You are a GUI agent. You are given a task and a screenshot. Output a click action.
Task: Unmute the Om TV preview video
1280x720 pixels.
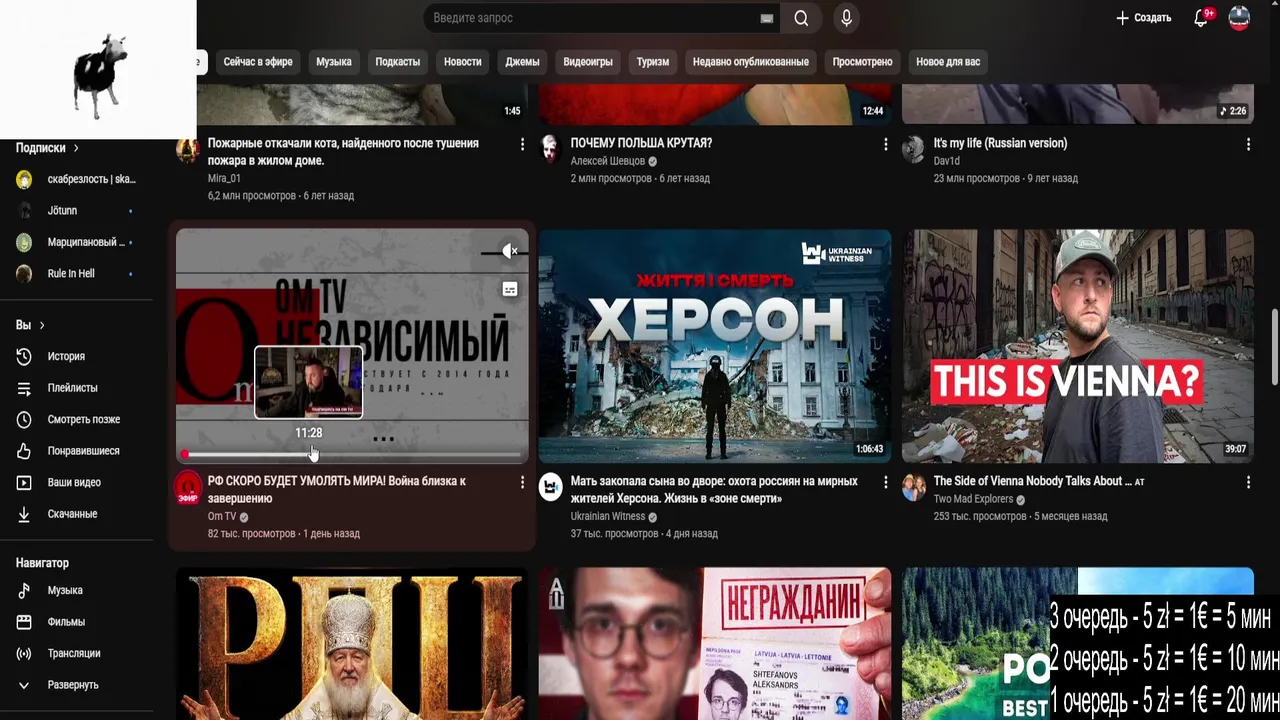pos(509,251)
